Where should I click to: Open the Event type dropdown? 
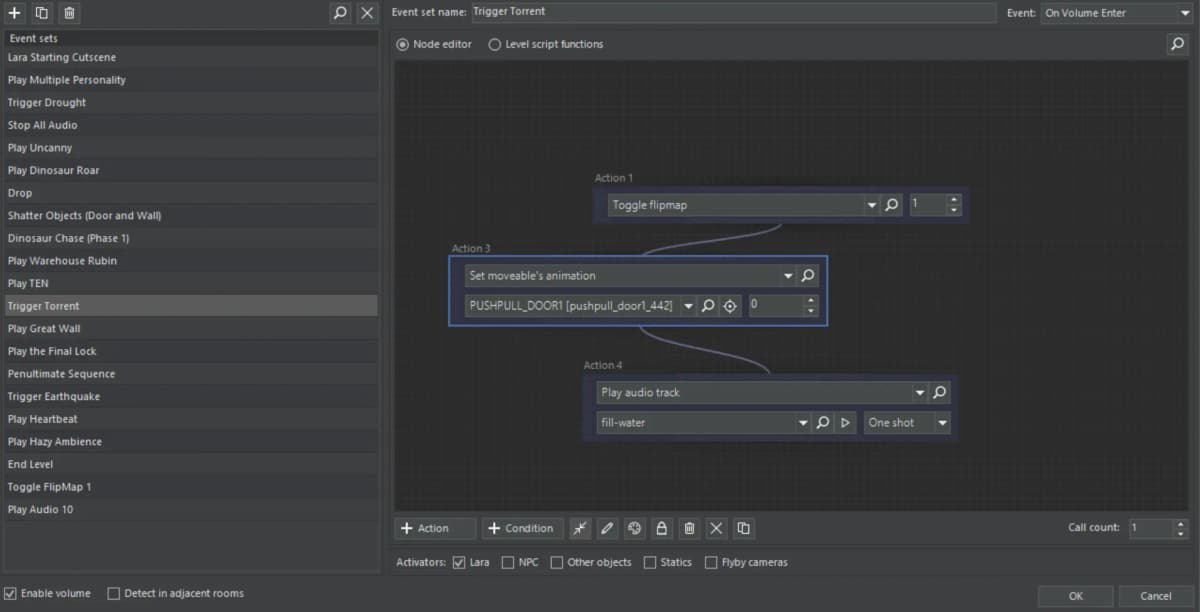click(x=1184, y=13)
